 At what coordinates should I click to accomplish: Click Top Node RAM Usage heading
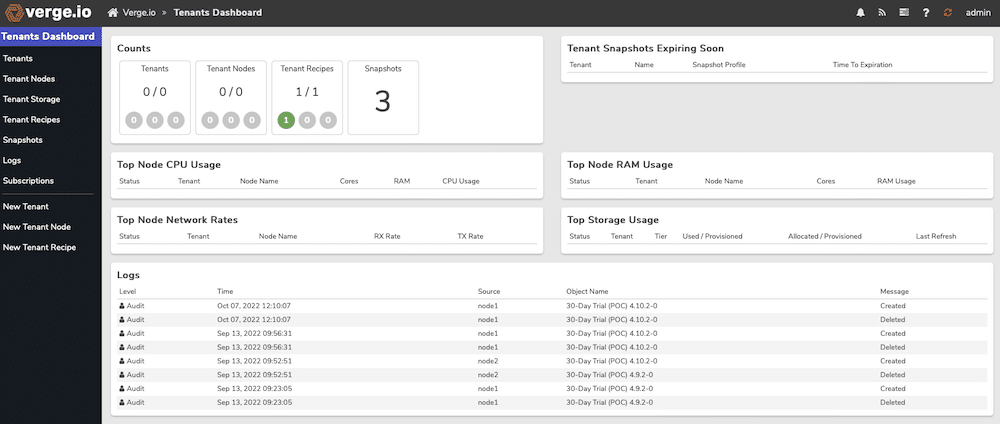click(x=620, y=164)
